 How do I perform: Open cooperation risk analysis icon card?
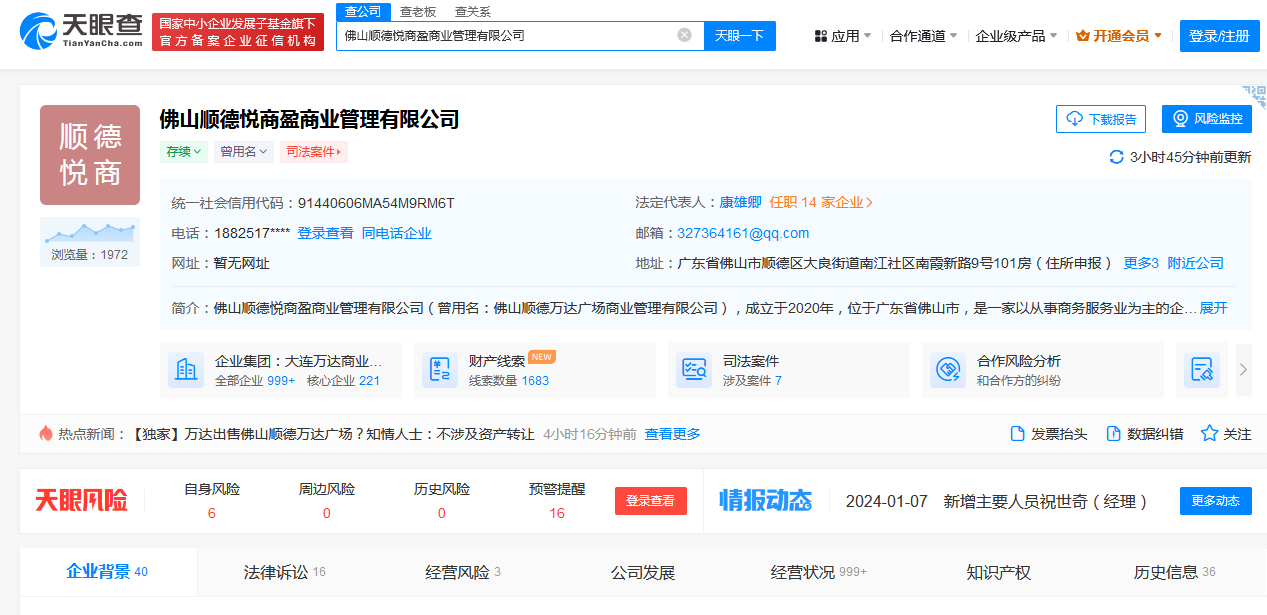[x=946, y=370]
